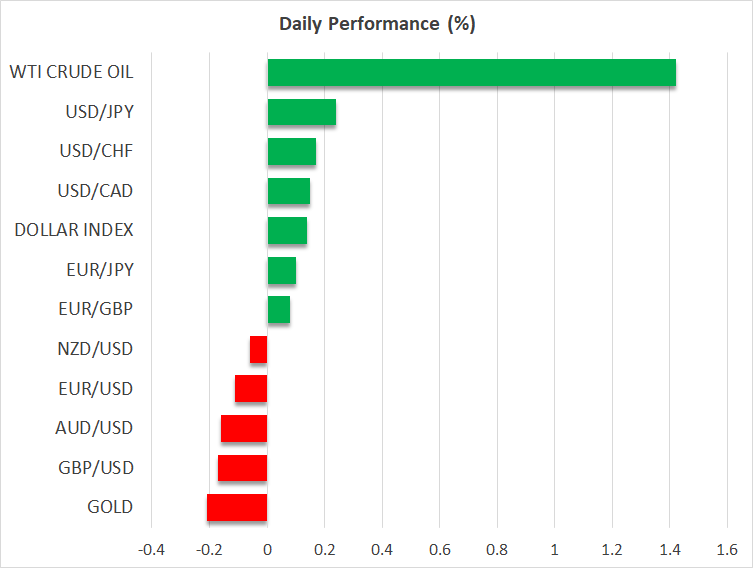Select the -0.4 axis tick label

click(151, 549)
